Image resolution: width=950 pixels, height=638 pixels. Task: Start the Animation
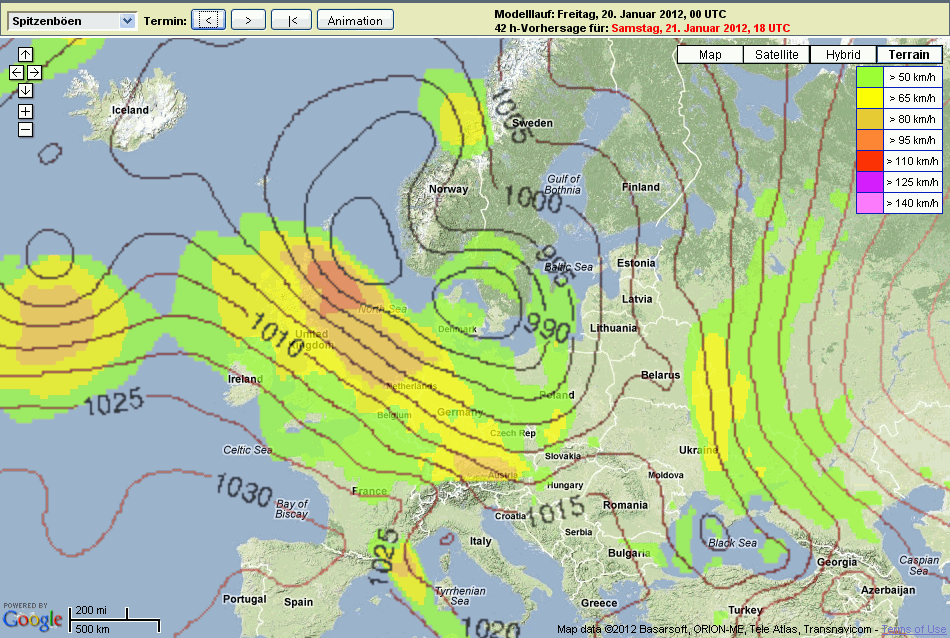click(355, 20)
